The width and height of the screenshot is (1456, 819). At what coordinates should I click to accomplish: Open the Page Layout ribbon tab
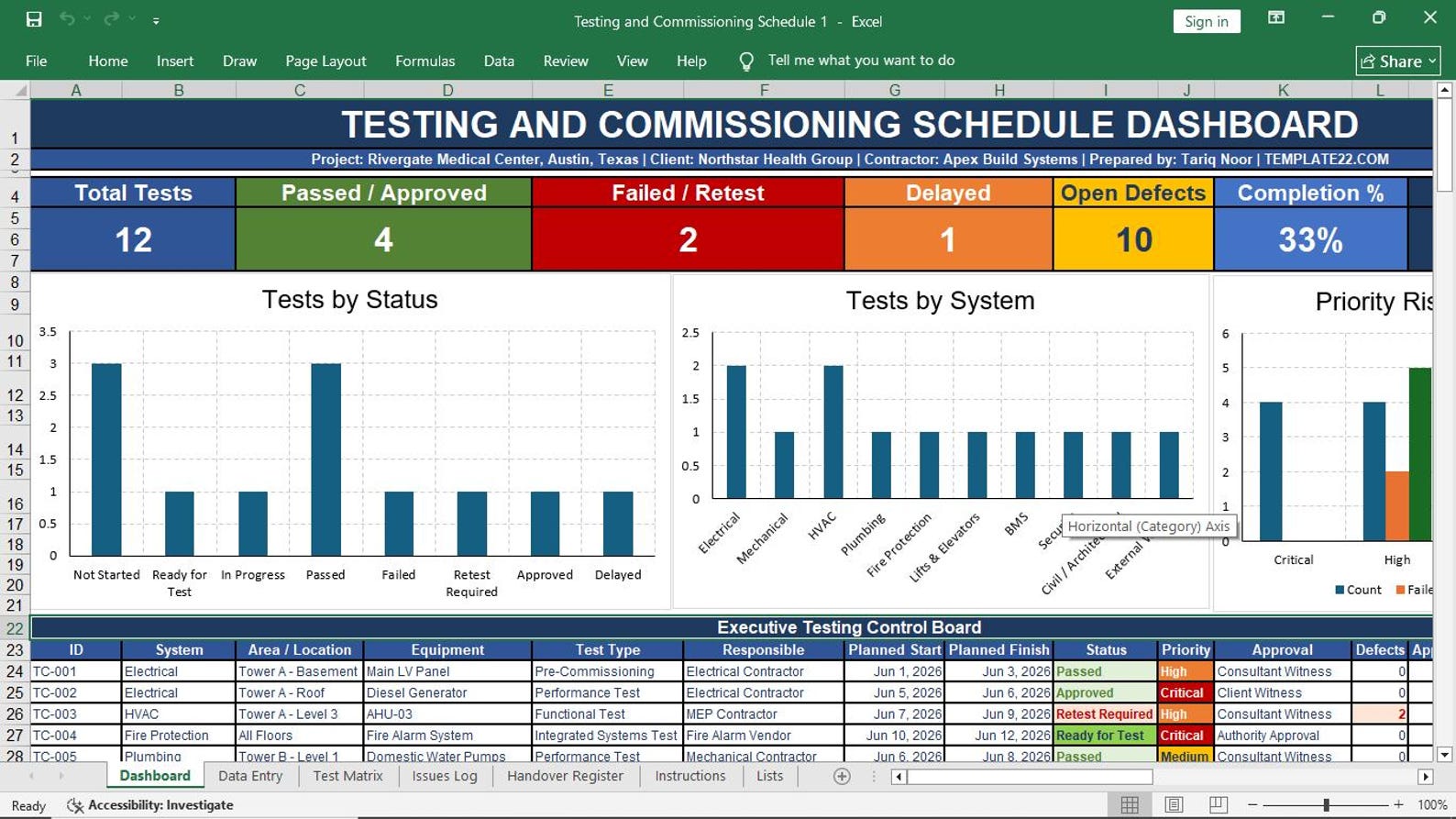(325, 61)
